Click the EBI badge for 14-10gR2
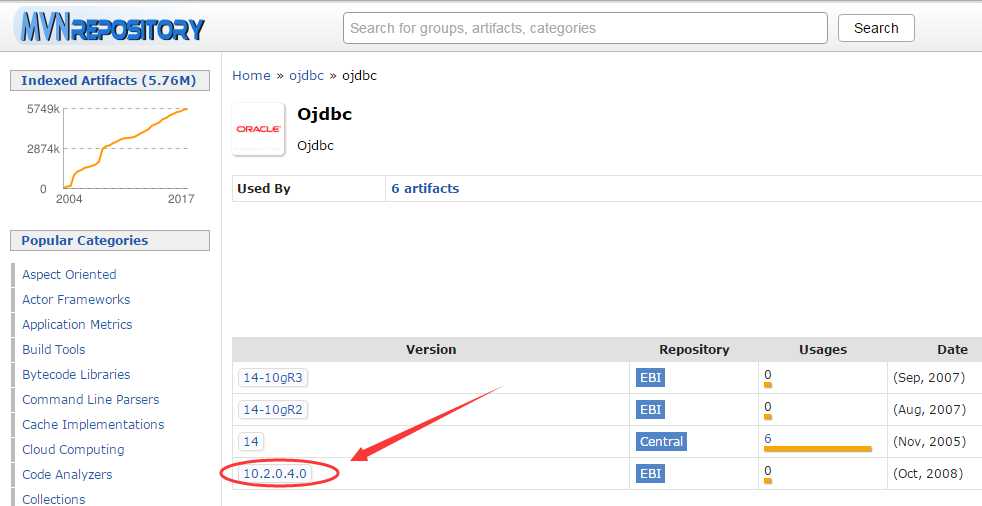The width and height of the screenshot is (982, 506). [650, 410]
